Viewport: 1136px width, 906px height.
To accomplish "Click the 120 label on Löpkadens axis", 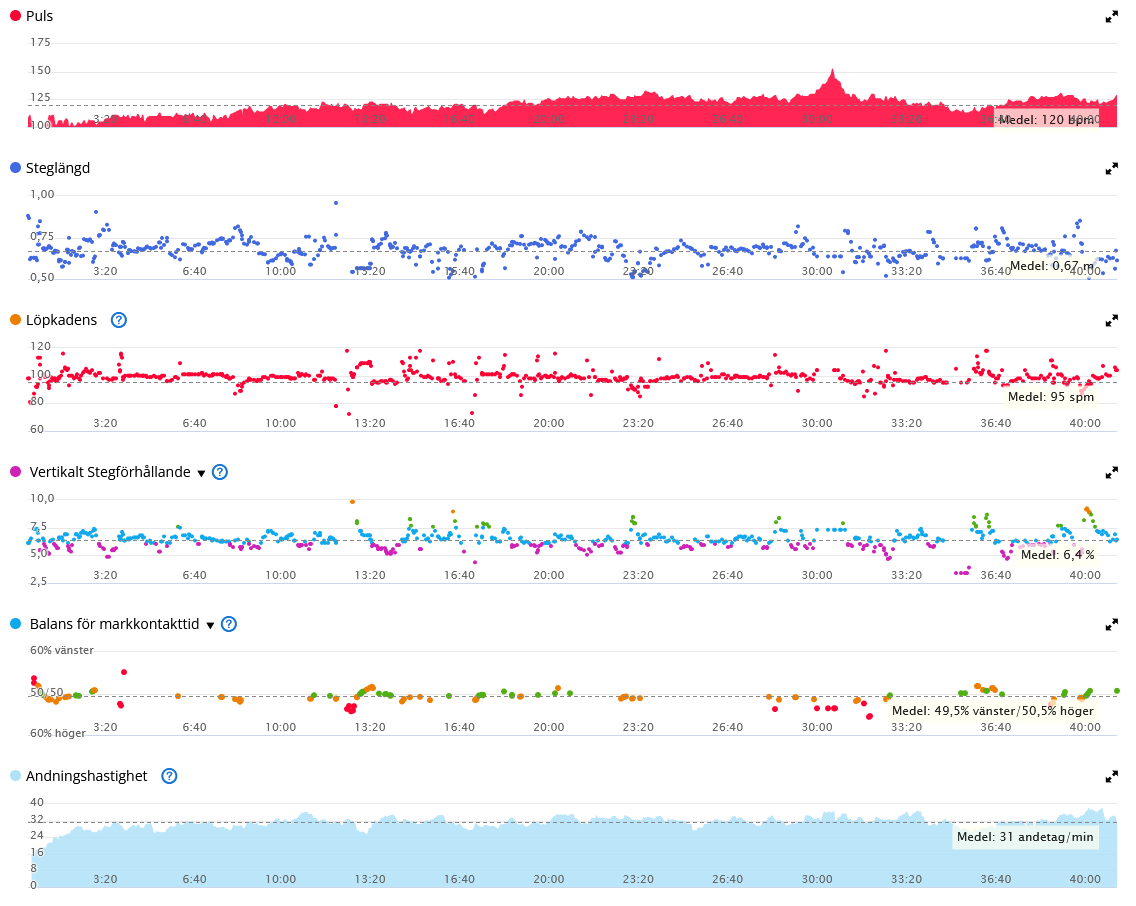I will click(x=41, y=346).
